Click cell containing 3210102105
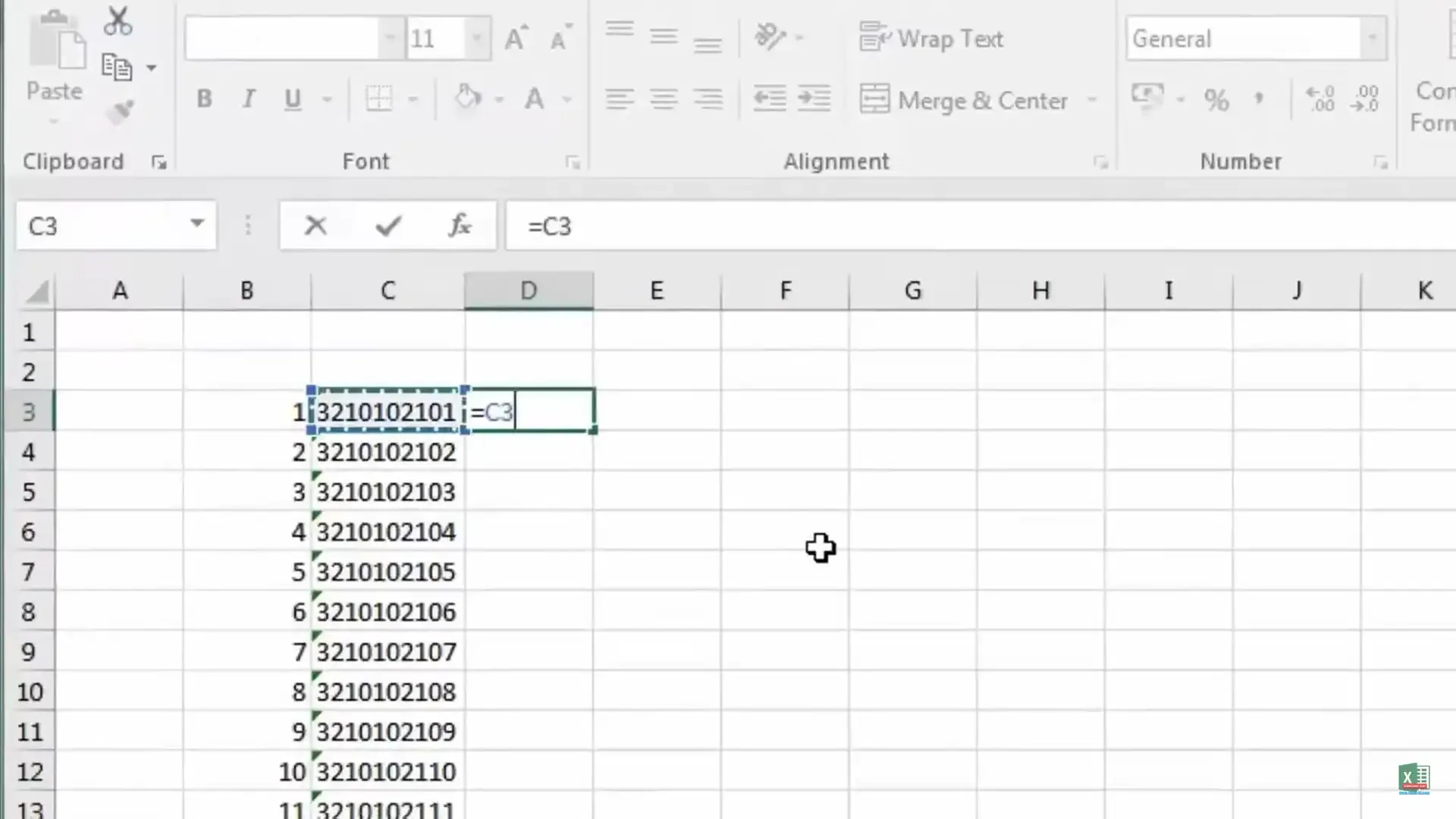This screenshot has width=1456, height=819. click(x=388, y=572)
